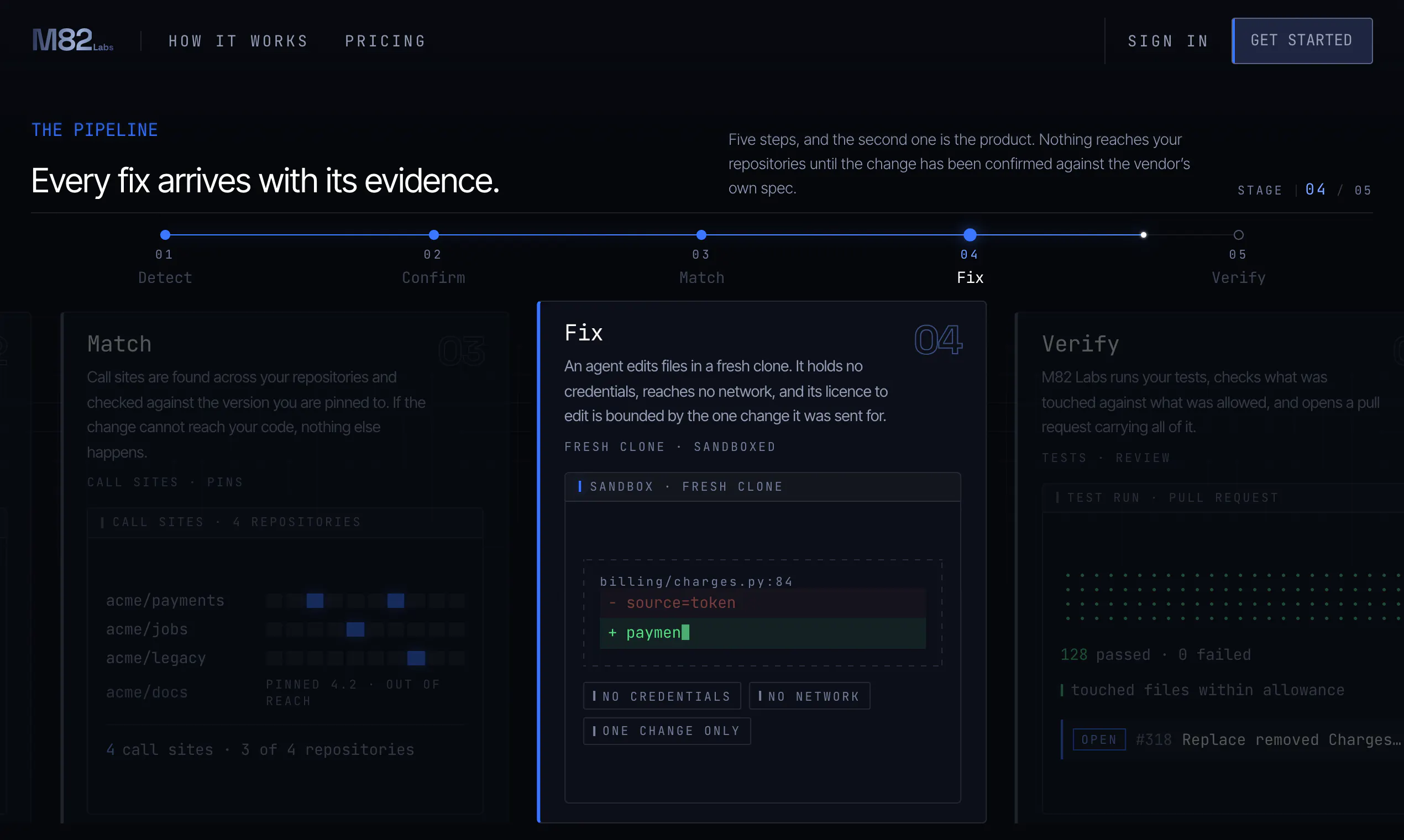Viewport: 1404px width, 840px height.
Task: Click highlighted call-site cell in acme/legacy row
Action: (x=416, y=658)
